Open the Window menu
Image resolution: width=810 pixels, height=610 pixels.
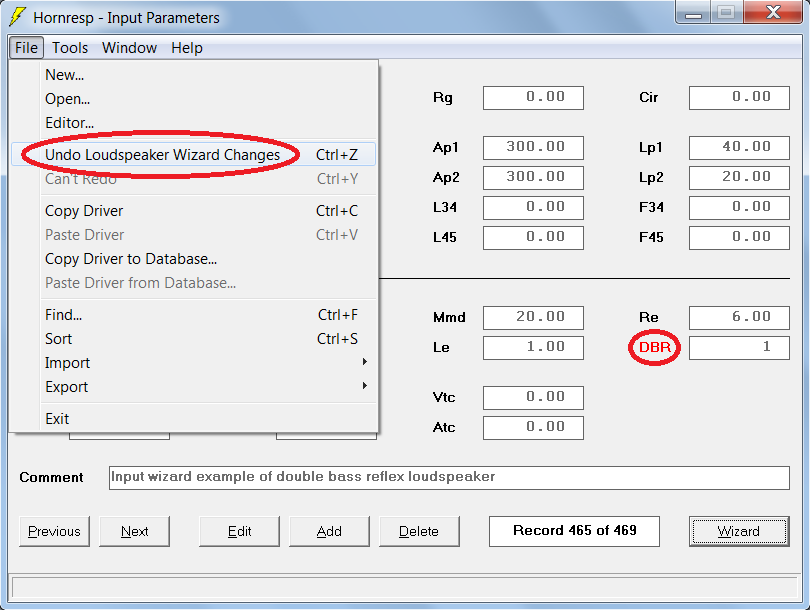(x=129, y=48)
